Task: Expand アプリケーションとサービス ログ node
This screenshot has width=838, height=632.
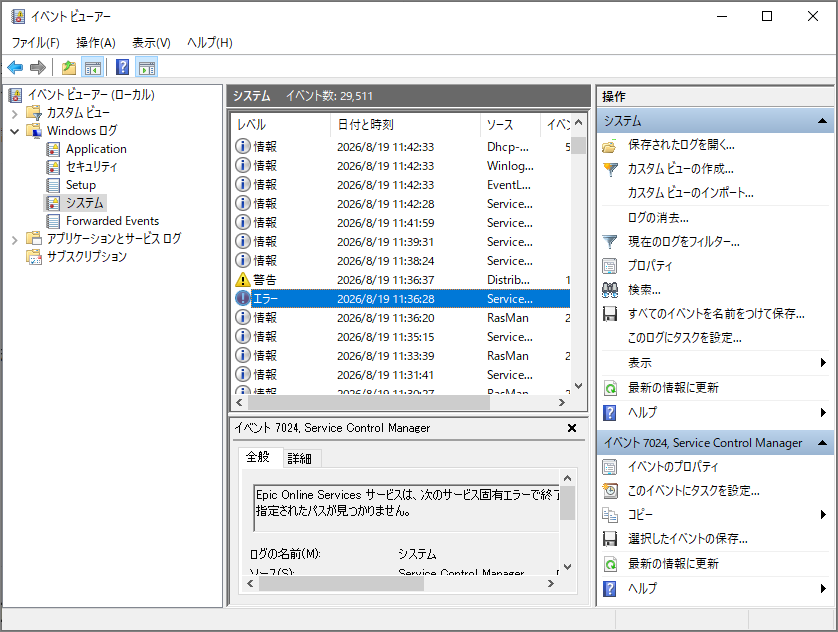Action: click(14, 240)
